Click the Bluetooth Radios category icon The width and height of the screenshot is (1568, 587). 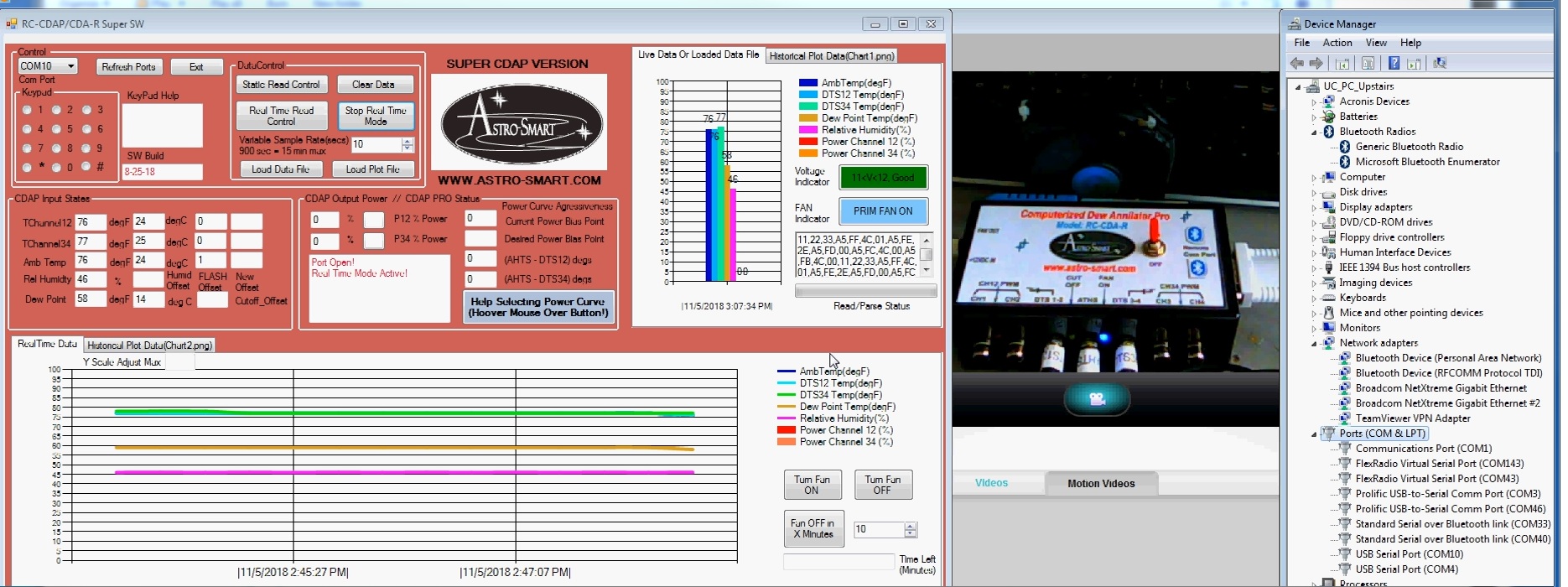coord(1328,132)
